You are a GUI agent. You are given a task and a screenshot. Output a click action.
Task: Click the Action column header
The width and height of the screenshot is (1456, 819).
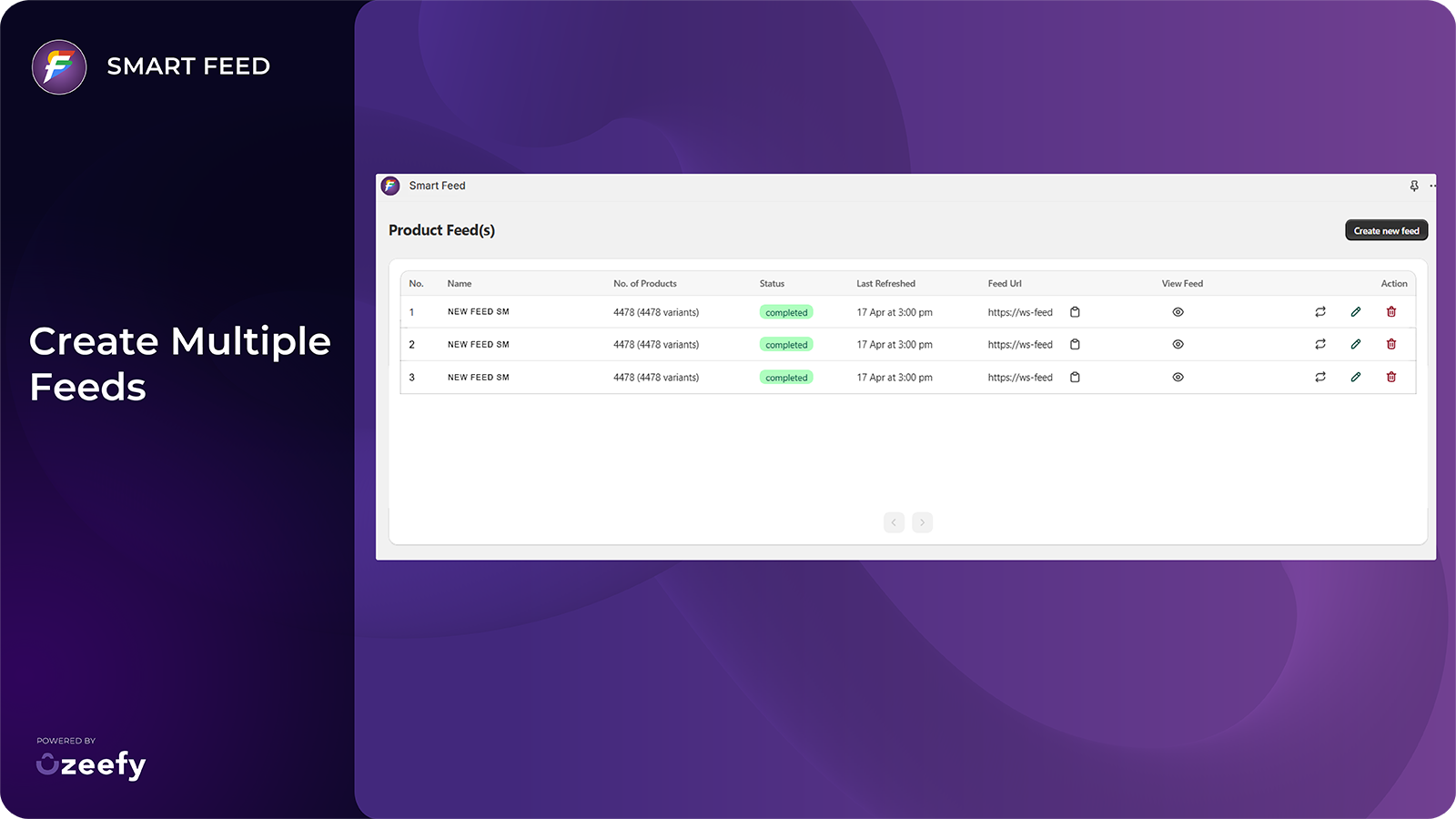point(1394,284)
